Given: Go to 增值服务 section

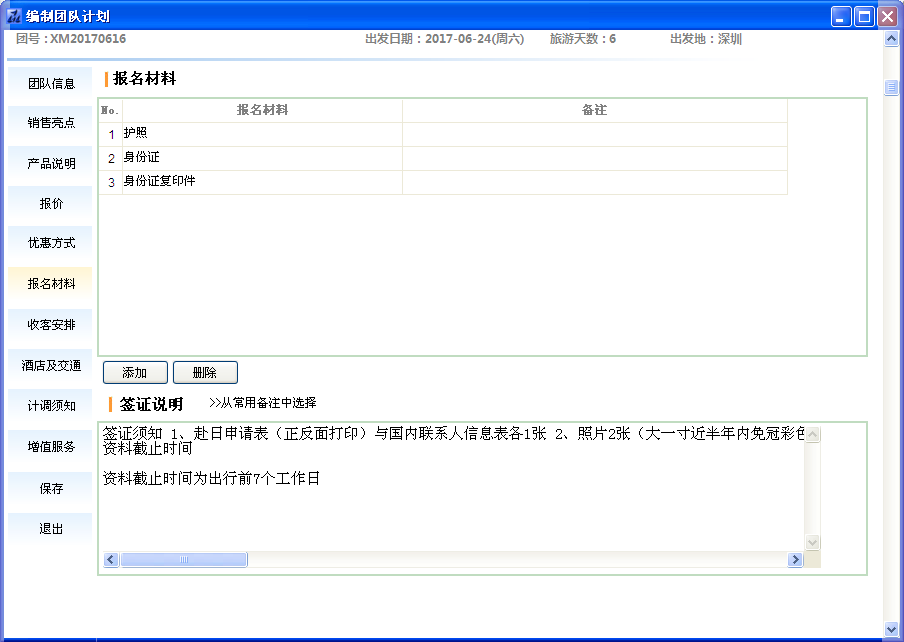Looking at the screenshot, I should coord(51,447).
